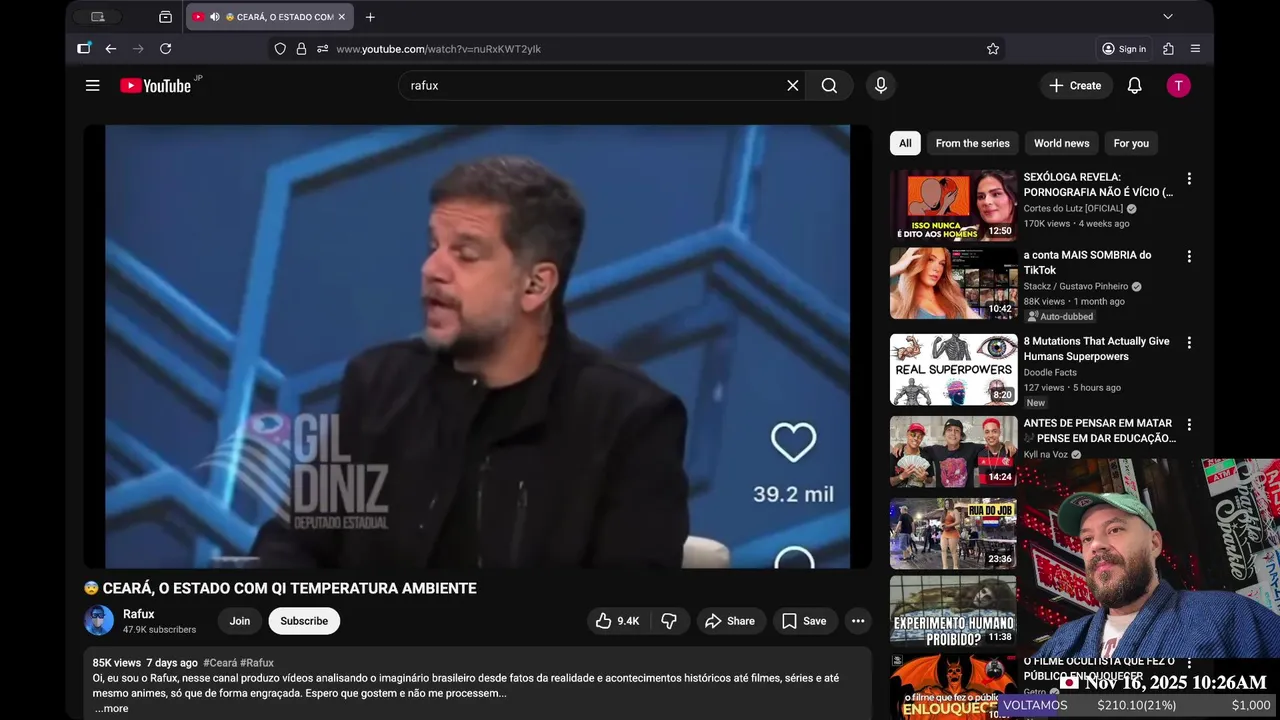Close the CEARÁ, O ESTADO COM tab
Image resolution: width=1280 pixels, height=720 pixels.
point(341,17)
